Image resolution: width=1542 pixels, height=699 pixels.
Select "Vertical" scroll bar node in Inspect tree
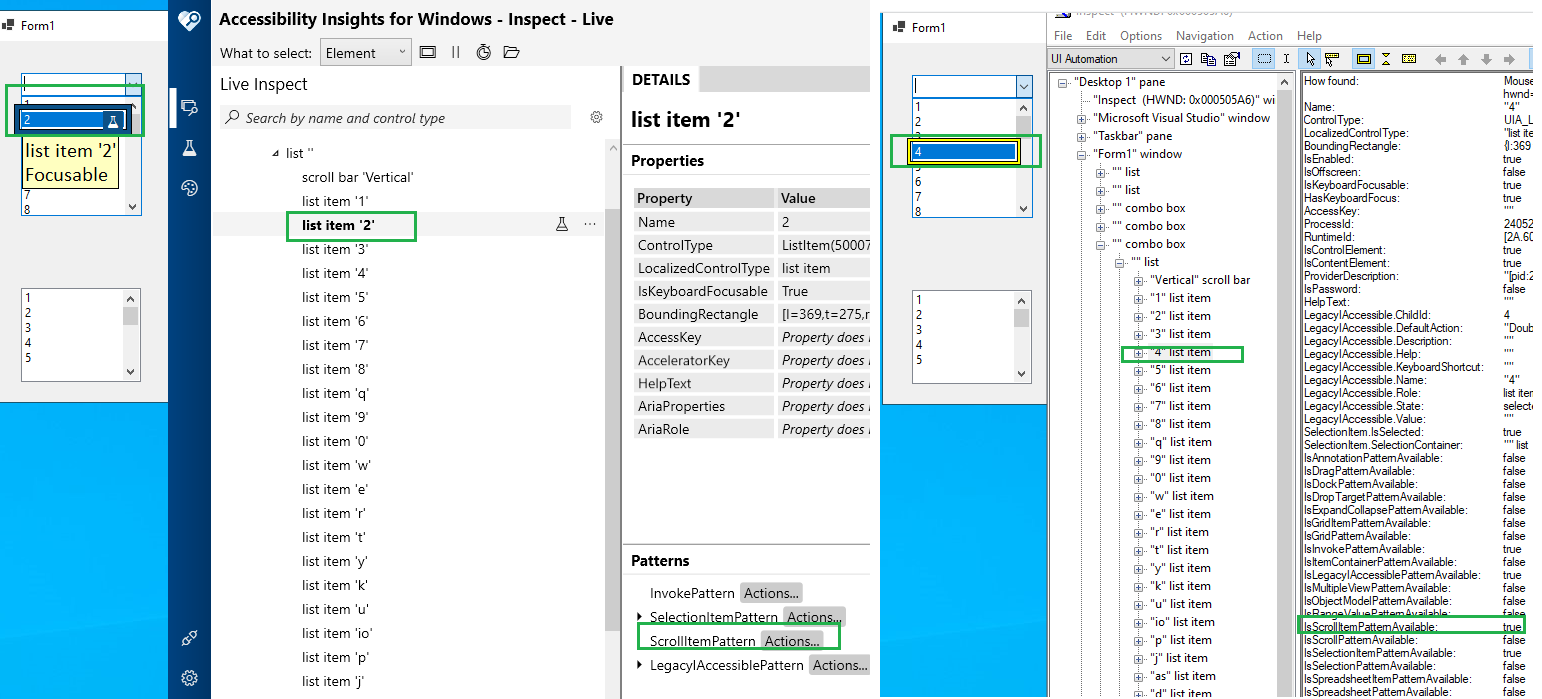1200,280
